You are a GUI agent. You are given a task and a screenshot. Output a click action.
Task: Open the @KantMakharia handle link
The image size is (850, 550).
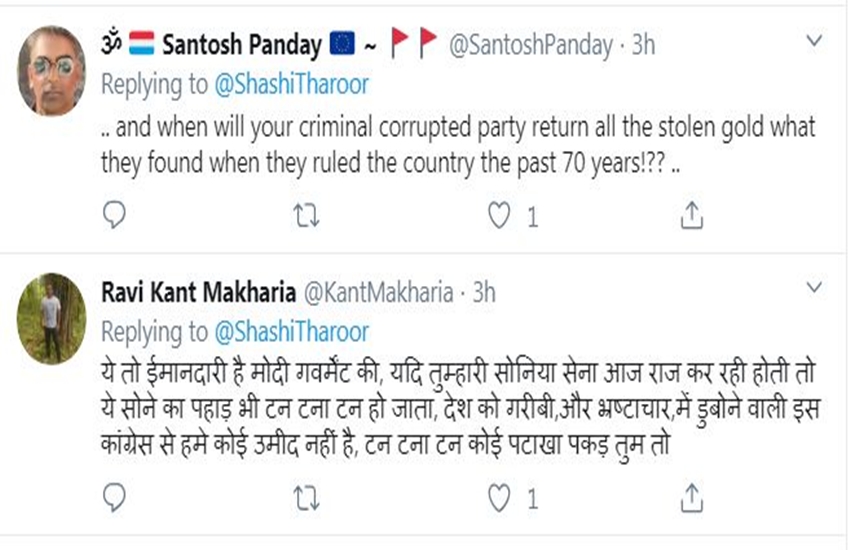click(376, 292)
